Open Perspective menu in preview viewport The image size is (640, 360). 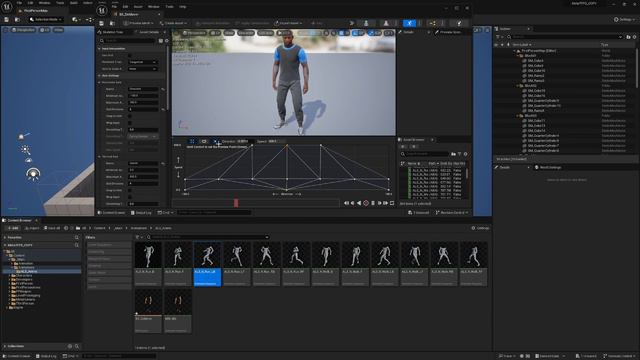point(194,33)
